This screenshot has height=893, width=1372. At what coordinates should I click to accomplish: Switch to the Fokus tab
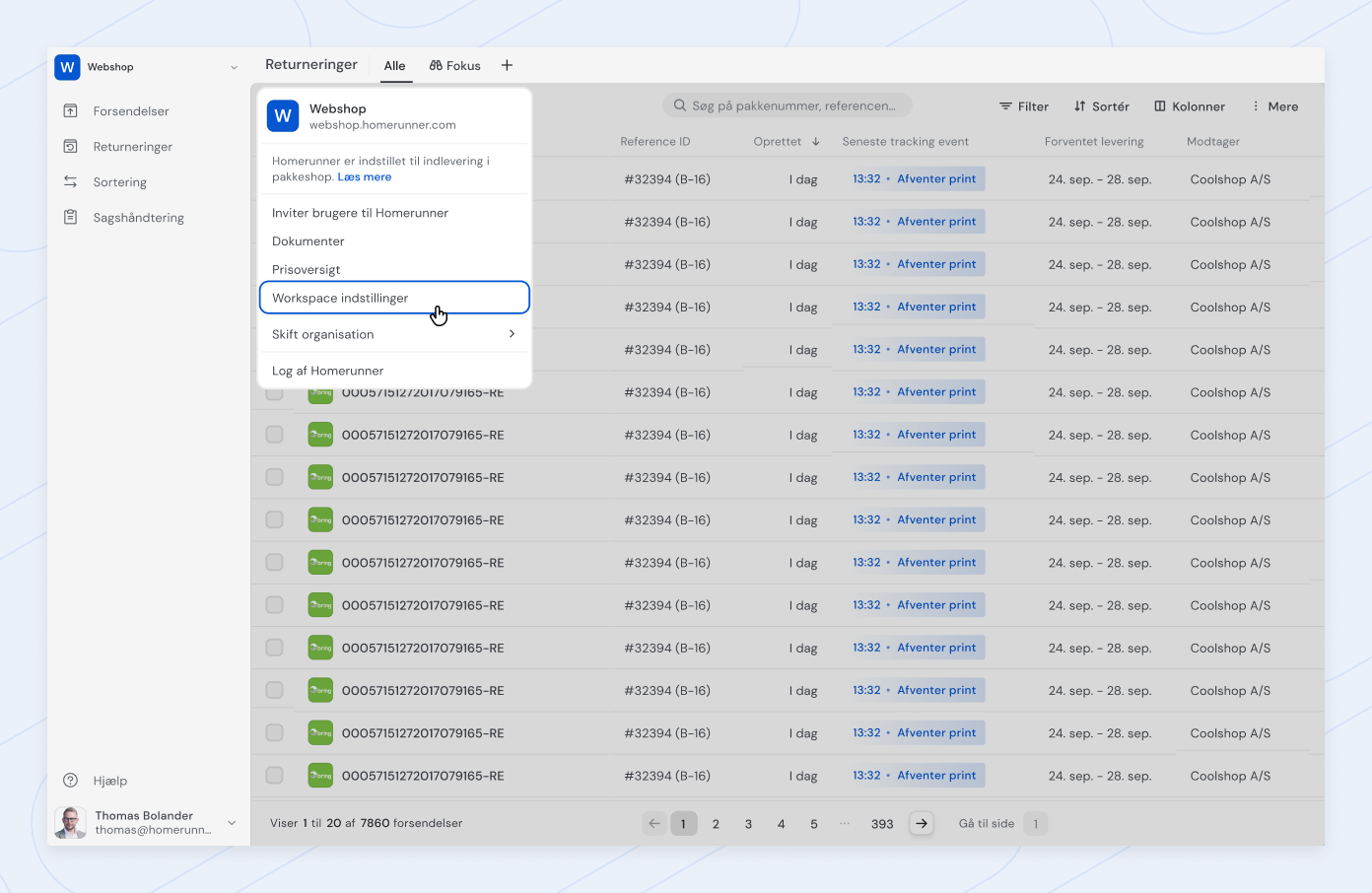point(455,66)
